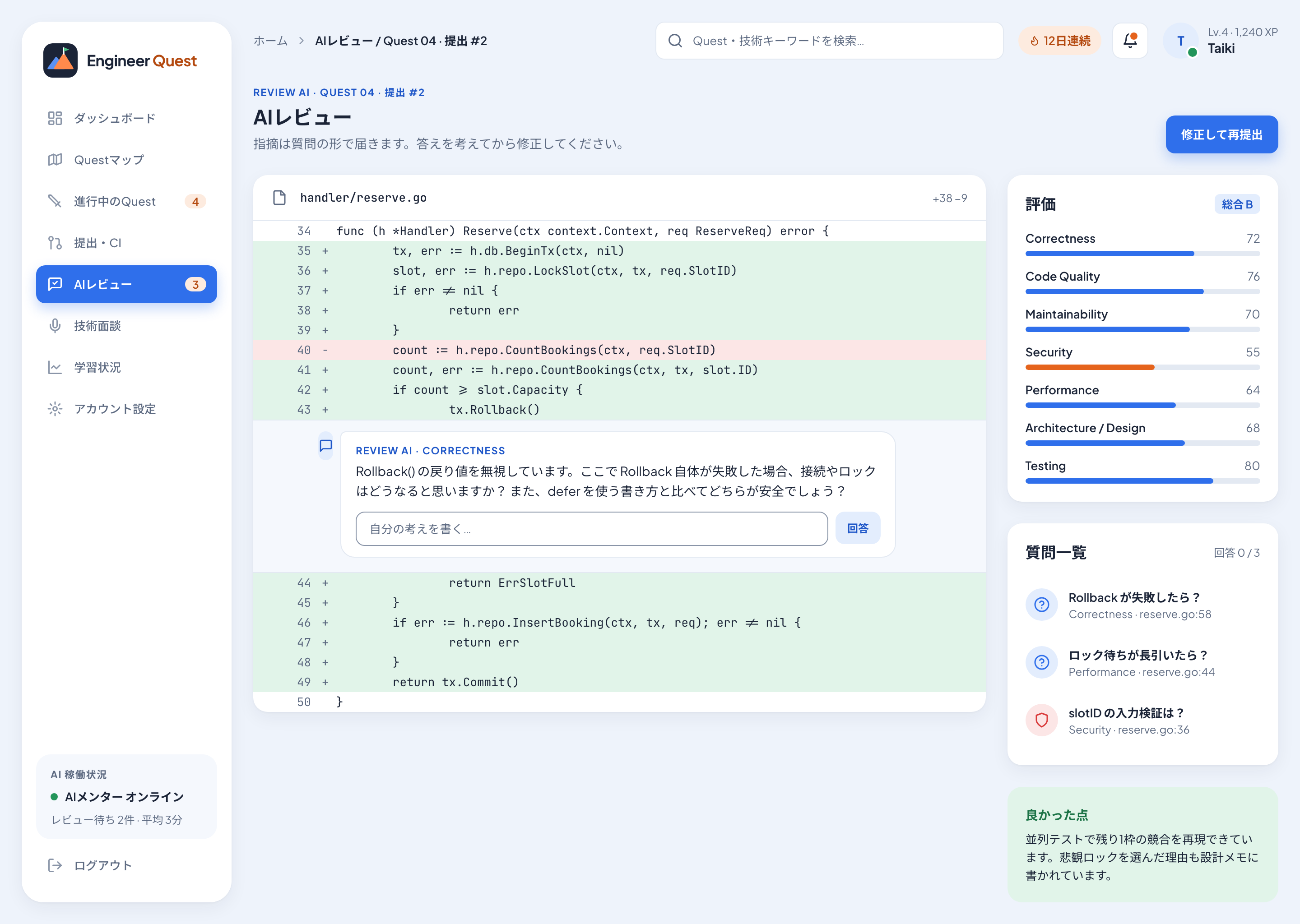Viewport: 1300px width, 924px height.
Task: Click the Correctness score progress bar
Action: (x=1142, y=253)
